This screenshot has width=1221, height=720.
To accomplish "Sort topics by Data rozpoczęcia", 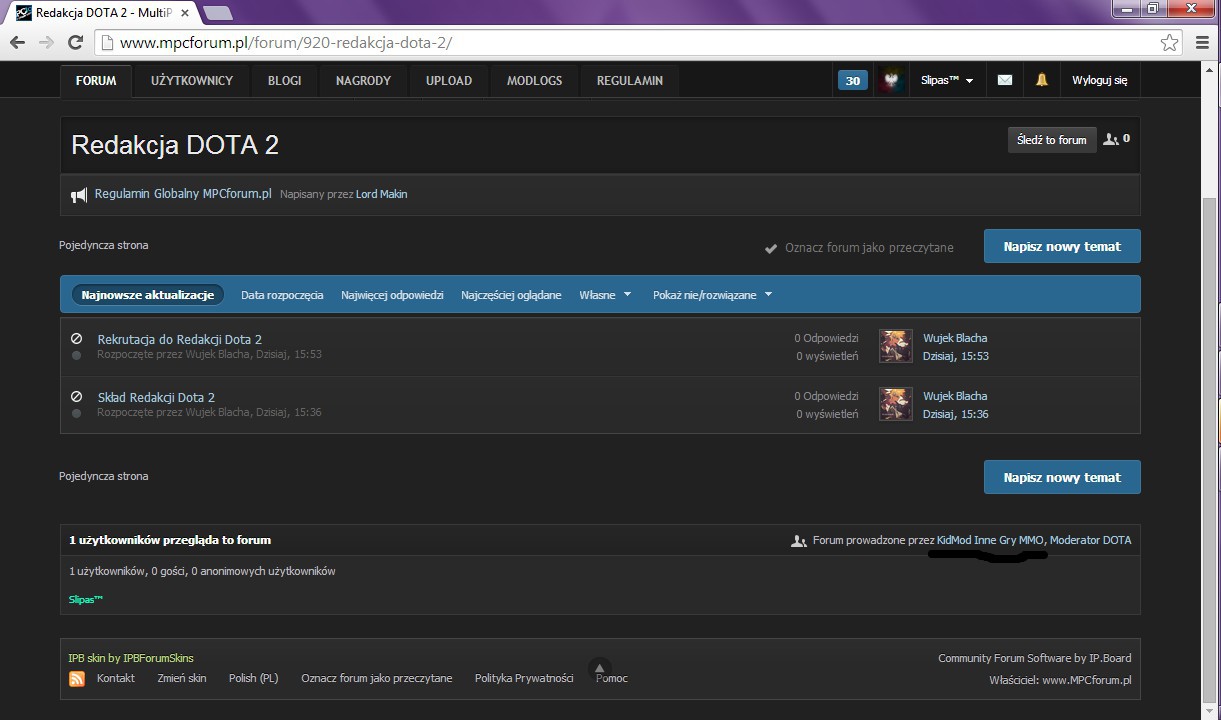I will [282, 295].
